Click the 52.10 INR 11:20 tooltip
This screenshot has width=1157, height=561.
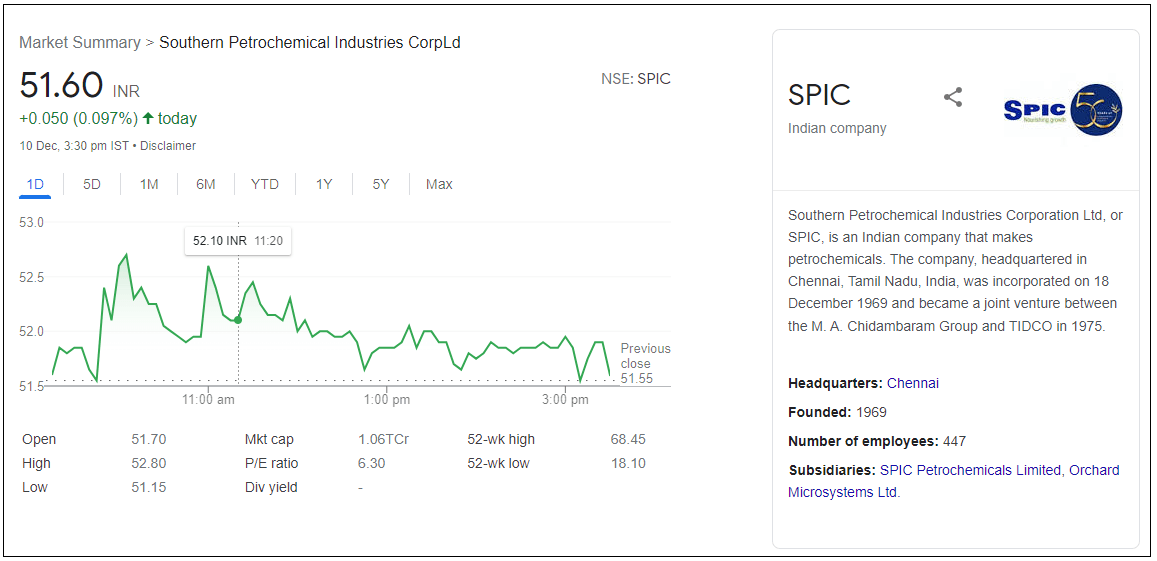pos(238,241)
